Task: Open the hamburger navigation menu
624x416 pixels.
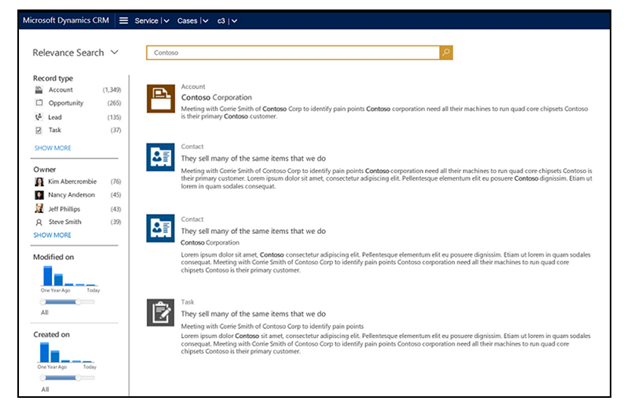Action: [124, 20]
